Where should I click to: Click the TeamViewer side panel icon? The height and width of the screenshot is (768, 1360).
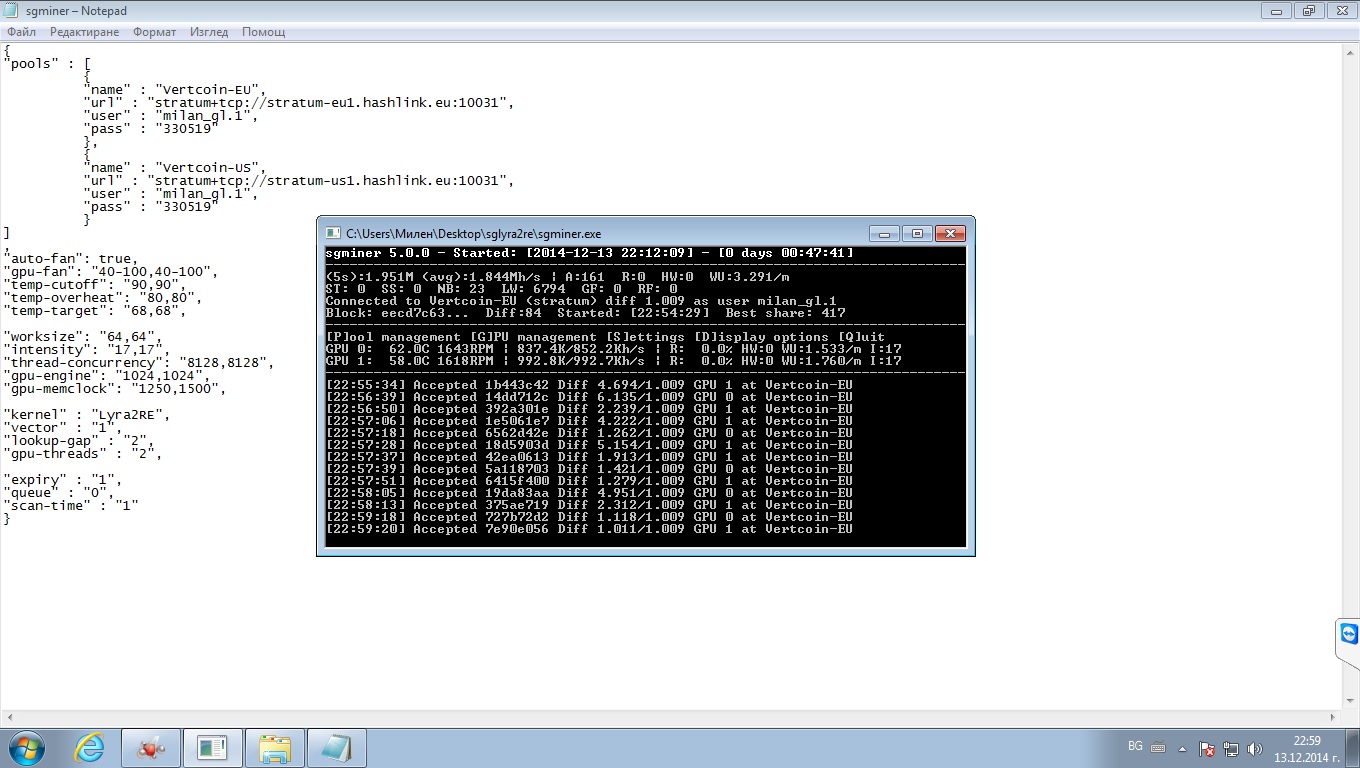1348,636
